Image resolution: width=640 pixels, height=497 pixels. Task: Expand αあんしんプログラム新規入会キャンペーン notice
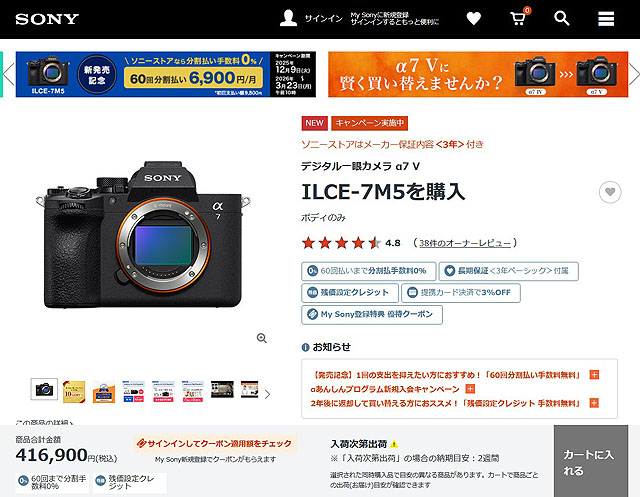tap(470, 388)
